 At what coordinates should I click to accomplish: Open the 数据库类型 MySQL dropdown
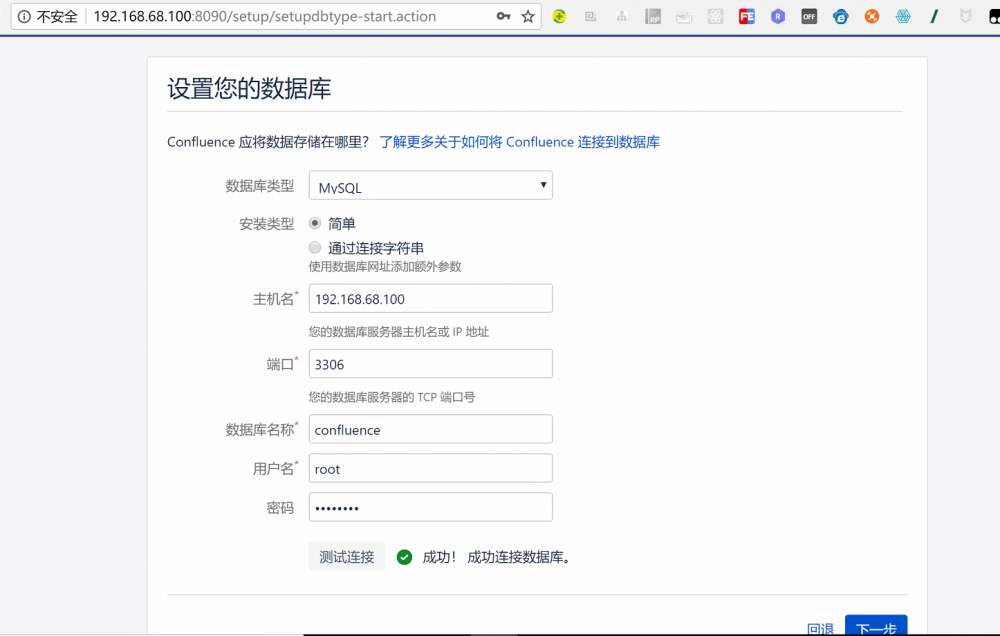(x=430, y=186)
